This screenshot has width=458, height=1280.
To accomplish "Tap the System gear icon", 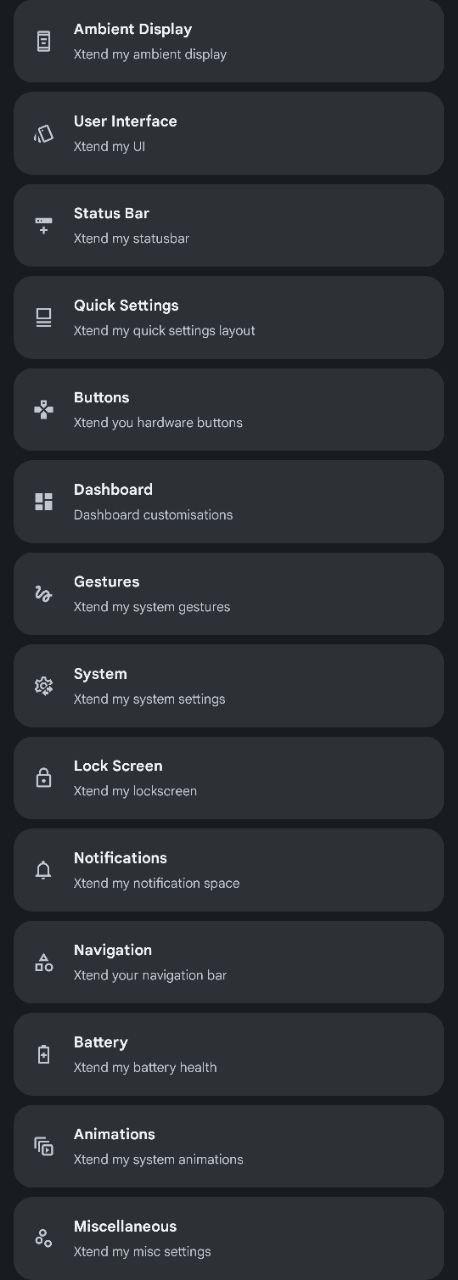I will pyautogui.click(x=43, y=685).
